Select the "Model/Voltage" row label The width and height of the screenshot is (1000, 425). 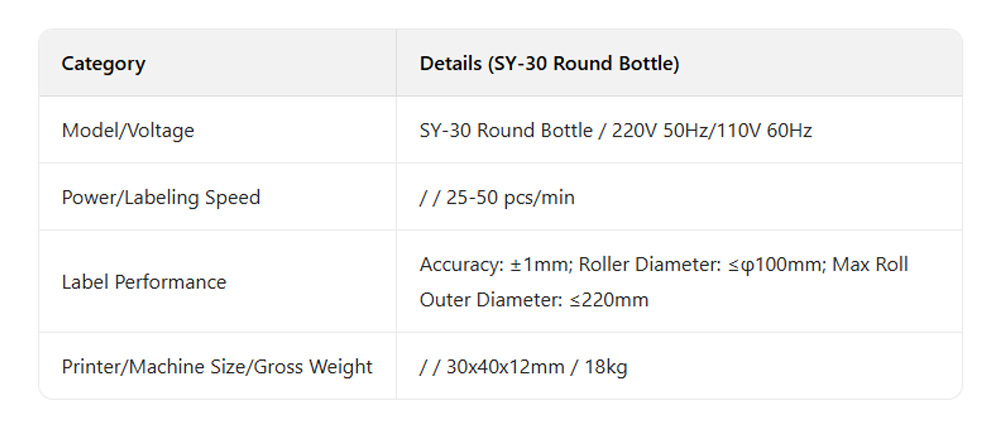click(x=128, y=131)
